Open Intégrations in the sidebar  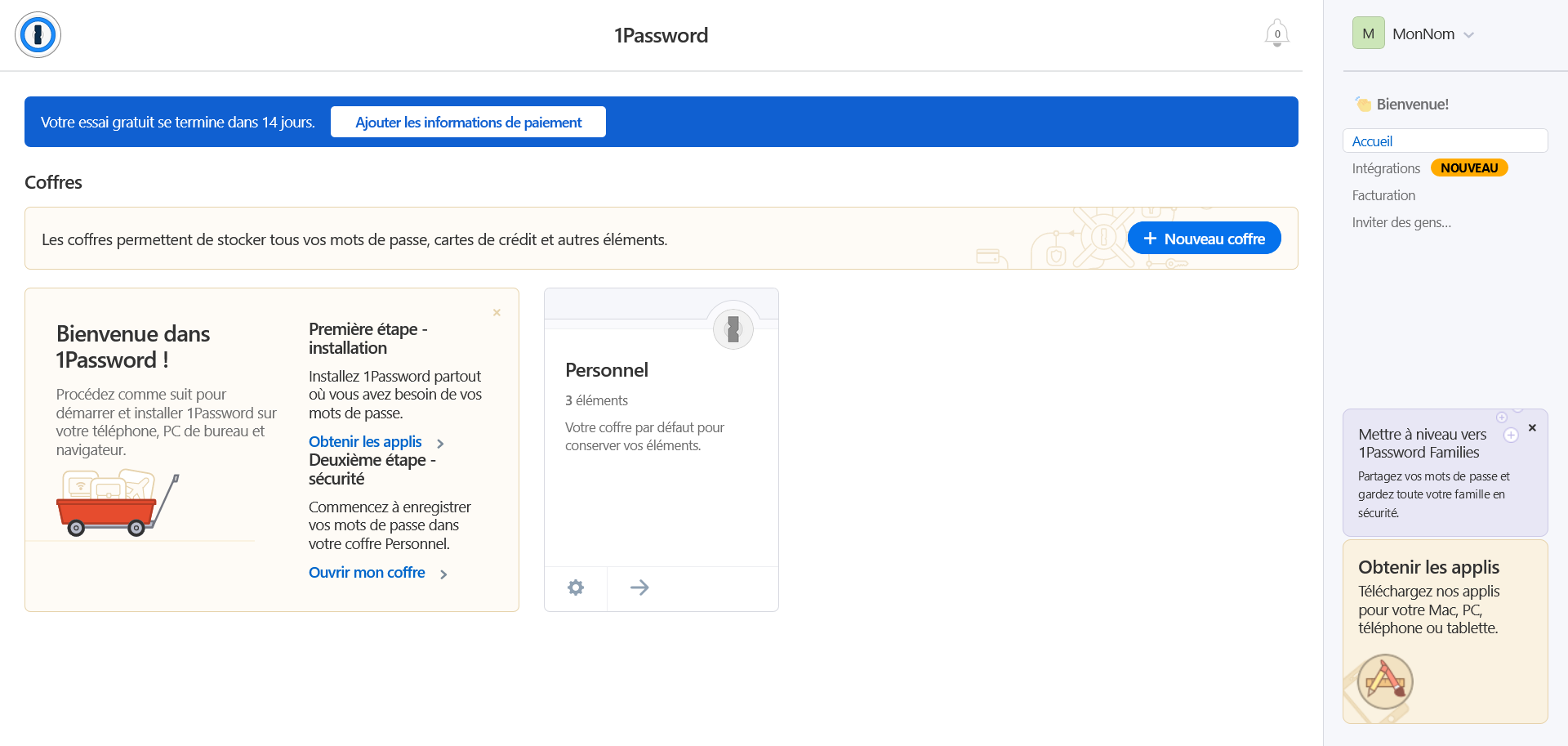coord(1386,168)
